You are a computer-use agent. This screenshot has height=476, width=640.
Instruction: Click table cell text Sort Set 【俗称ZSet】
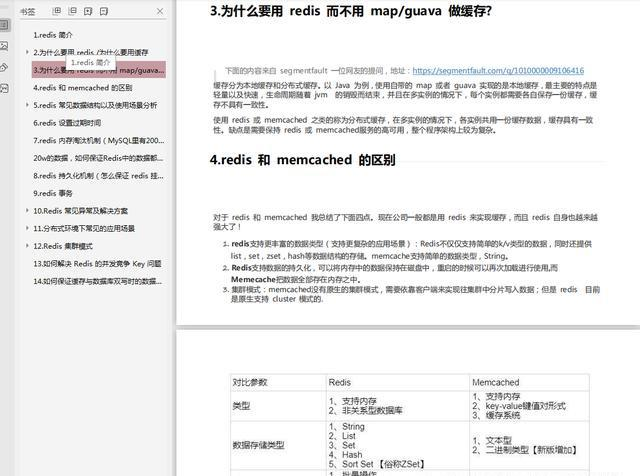(x=383, y=464)
